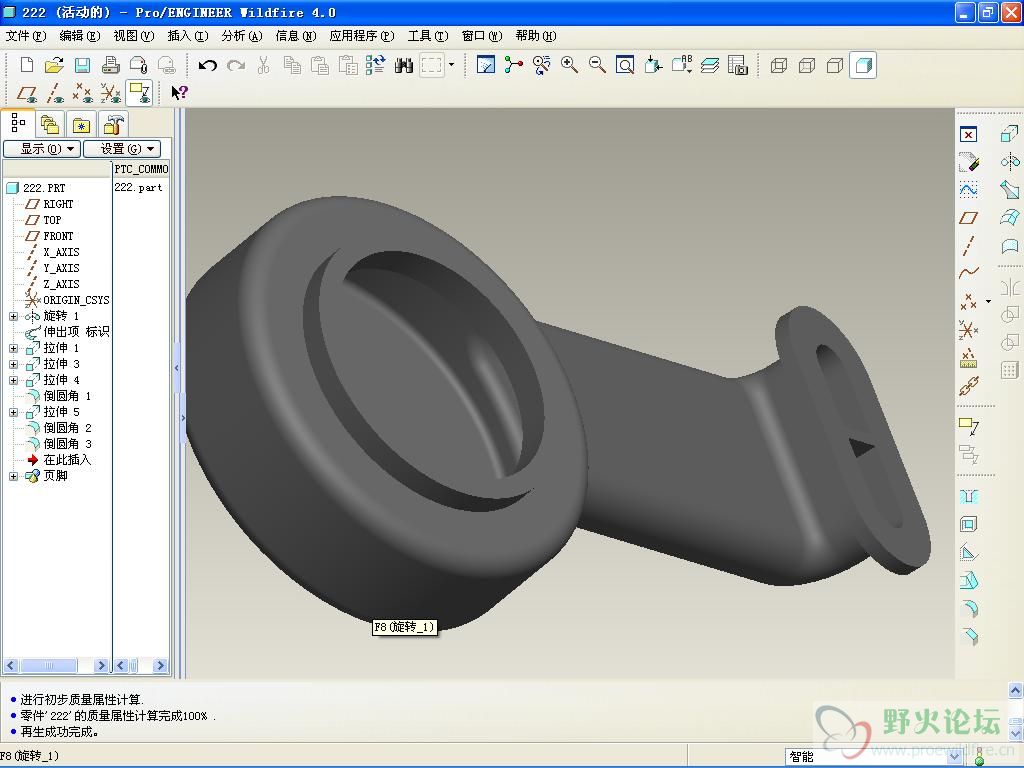Image resolution: width=1024 pixels, height=768 pixels.
Task: Select the Rib tool
Action: (x=968, y=552)
